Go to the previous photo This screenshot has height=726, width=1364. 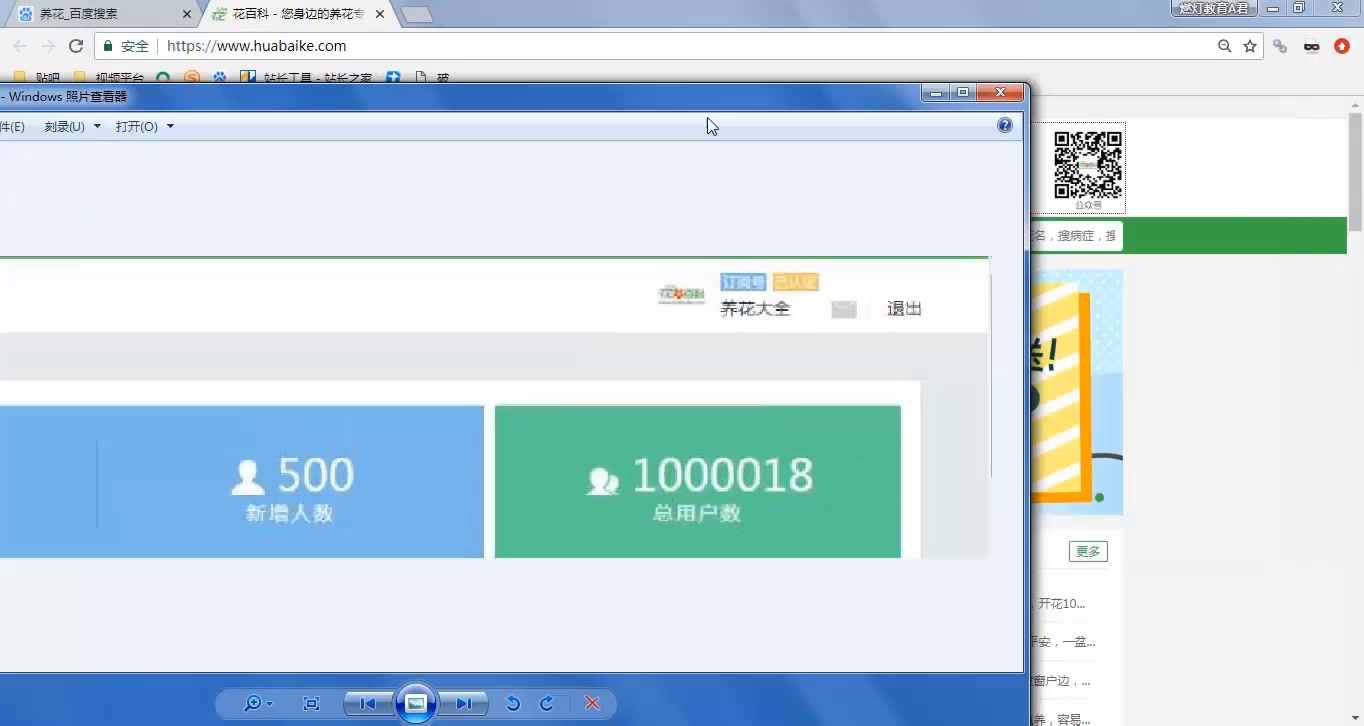click(x=368, y=704)
